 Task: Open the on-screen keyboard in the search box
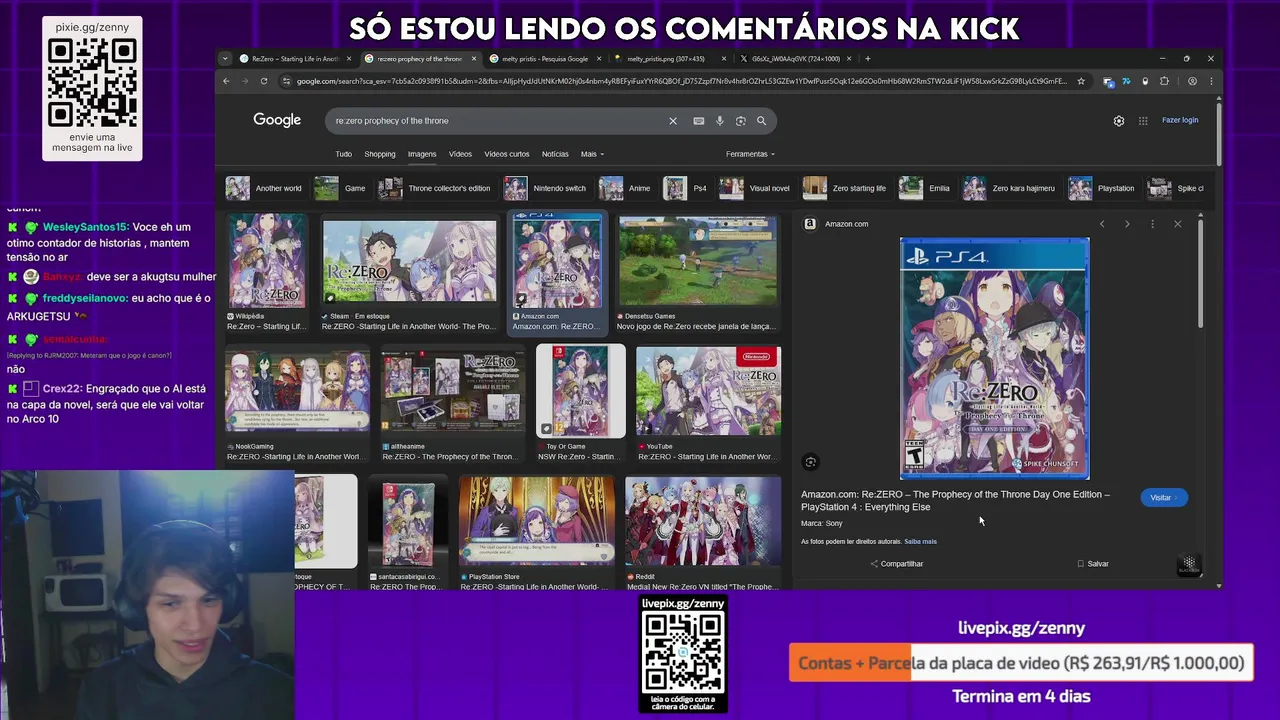tap(698, 121)
